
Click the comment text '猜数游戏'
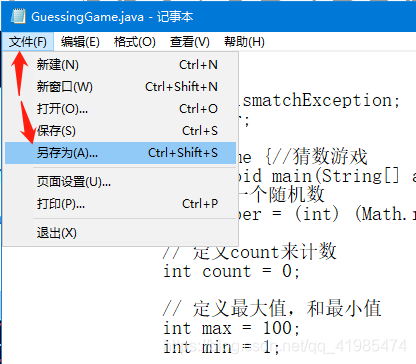pyautogui.click(x=330, y=157)
